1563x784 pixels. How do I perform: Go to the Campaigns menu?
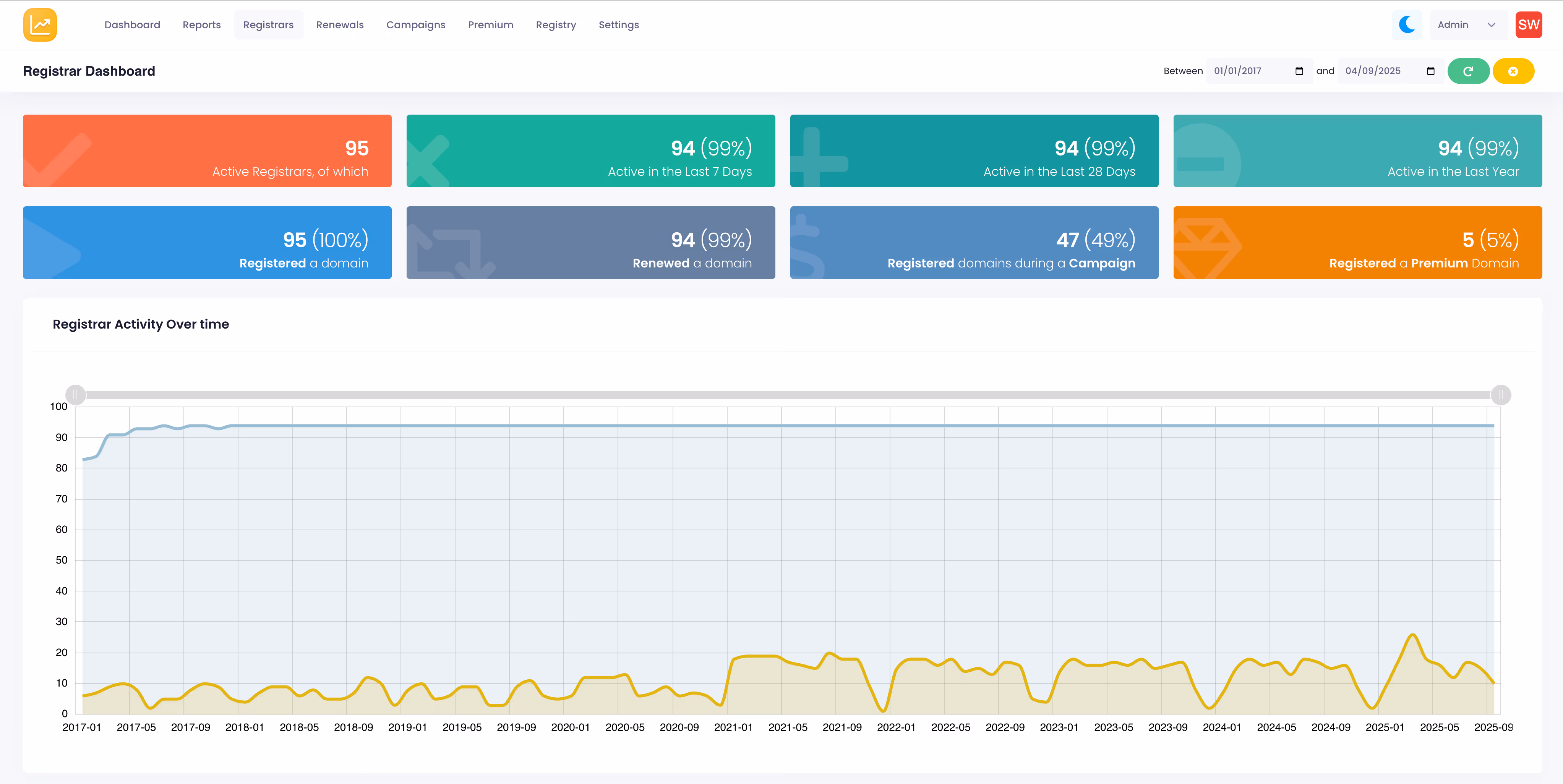pos(416,25)
